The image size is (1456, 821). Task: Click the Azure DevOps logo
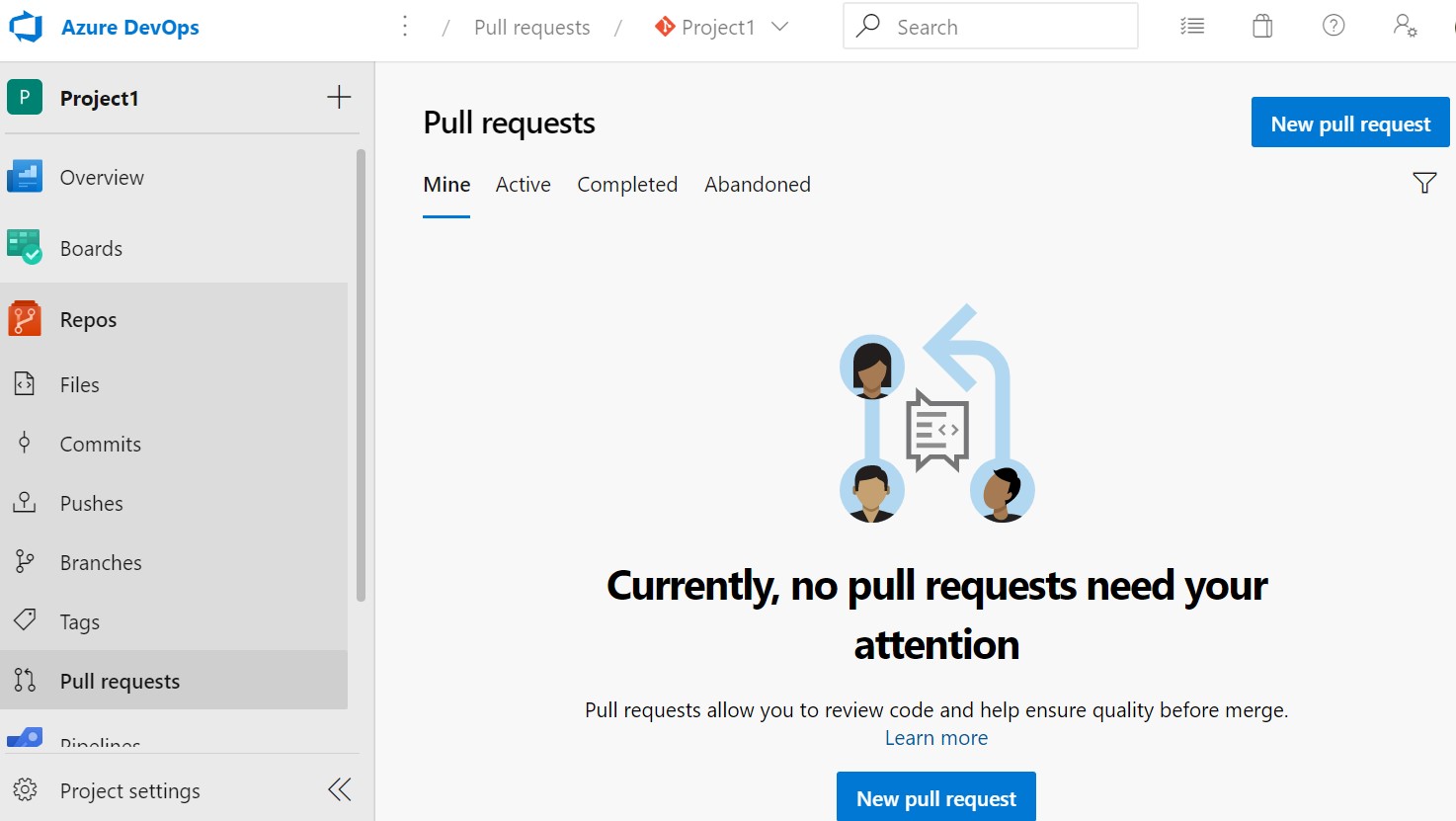pyautogui.click(x=25, y=27)
